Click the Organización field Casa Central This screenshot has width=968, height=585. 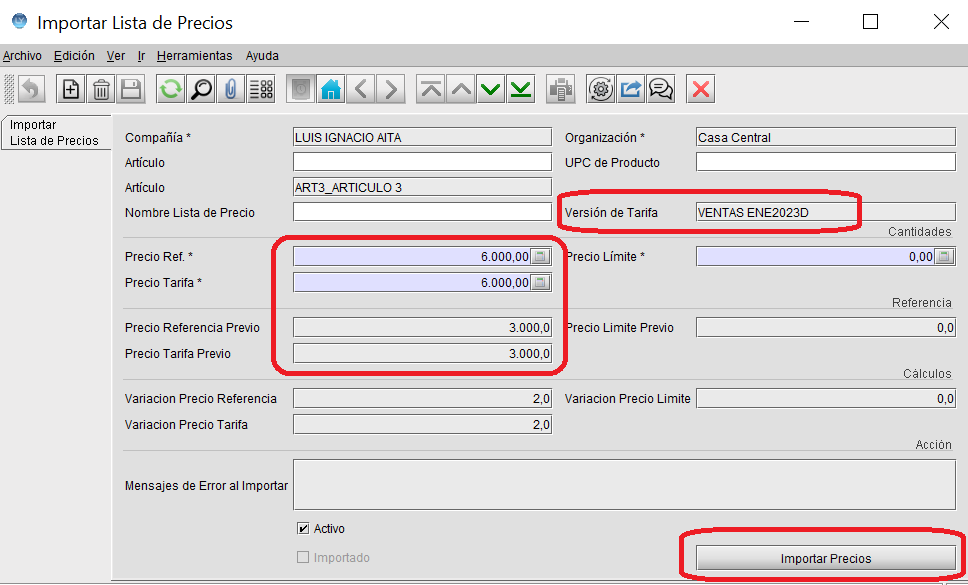point(825,137)
